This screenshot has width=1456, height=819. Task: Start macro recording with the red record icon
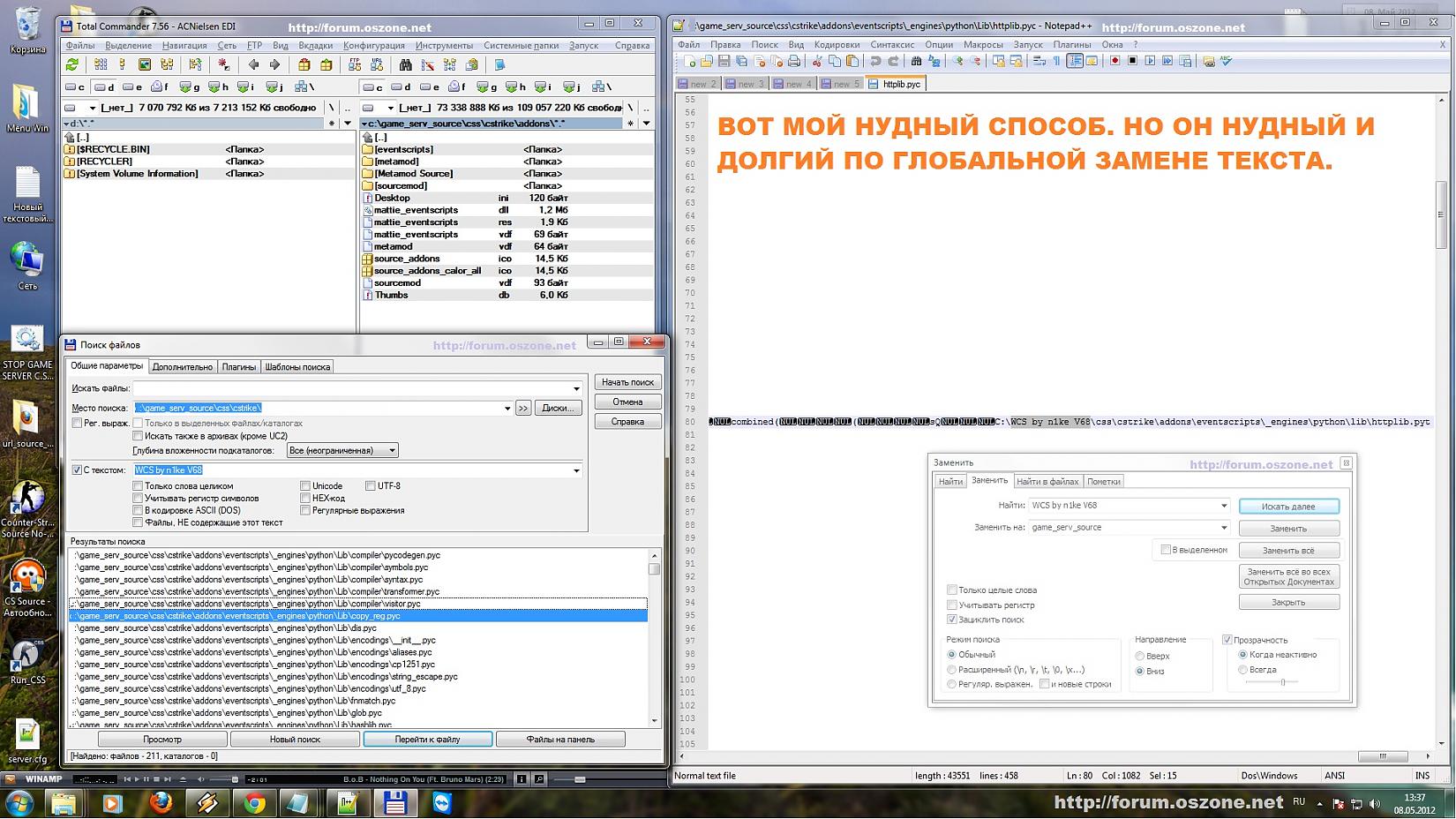pos(1115,61)
